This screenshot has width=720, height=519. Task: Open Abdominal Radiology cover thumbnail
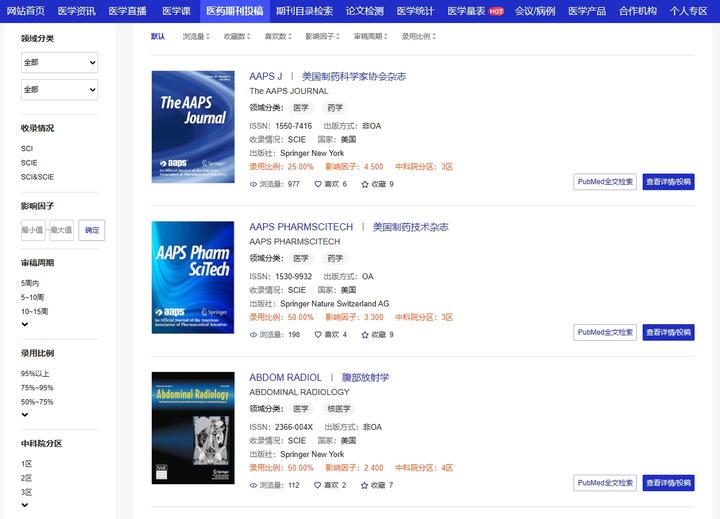tap(193, 428)
